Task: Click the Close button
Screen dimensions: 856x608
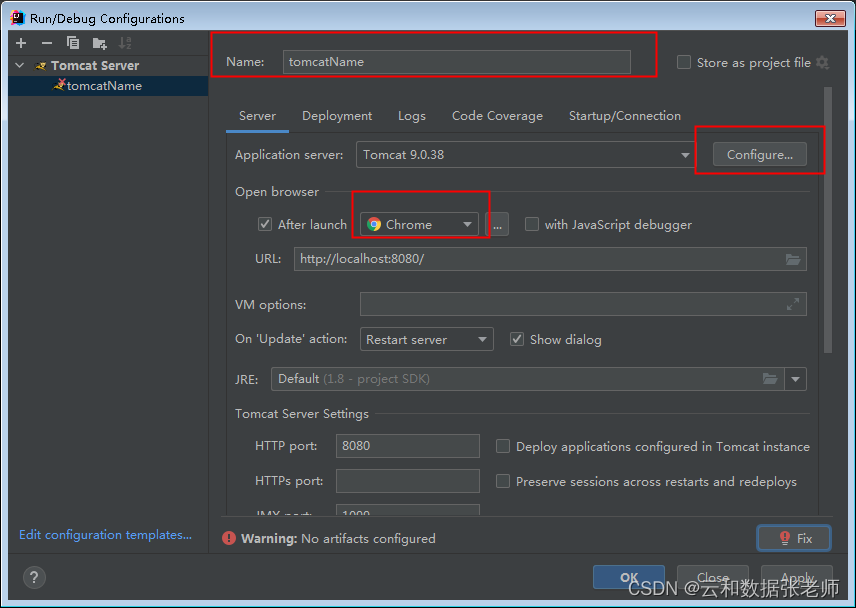Action: (x=712, y=577)
